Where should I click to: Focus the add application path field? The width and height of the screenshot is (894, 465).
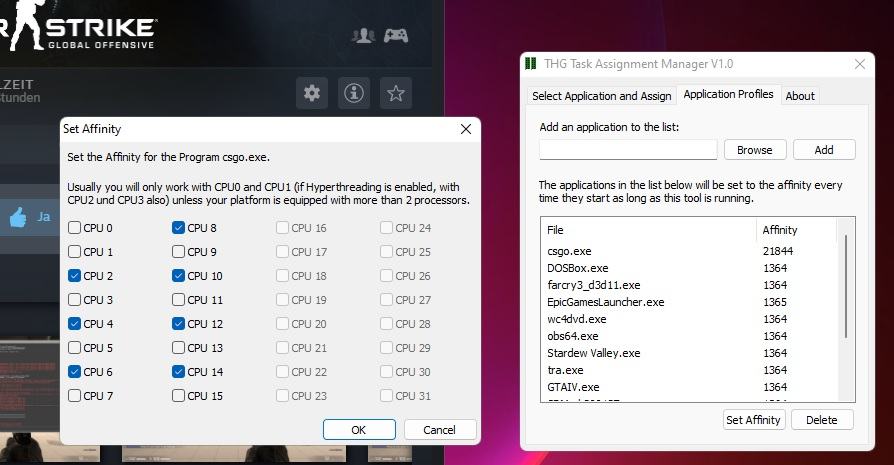pos(628,150)
